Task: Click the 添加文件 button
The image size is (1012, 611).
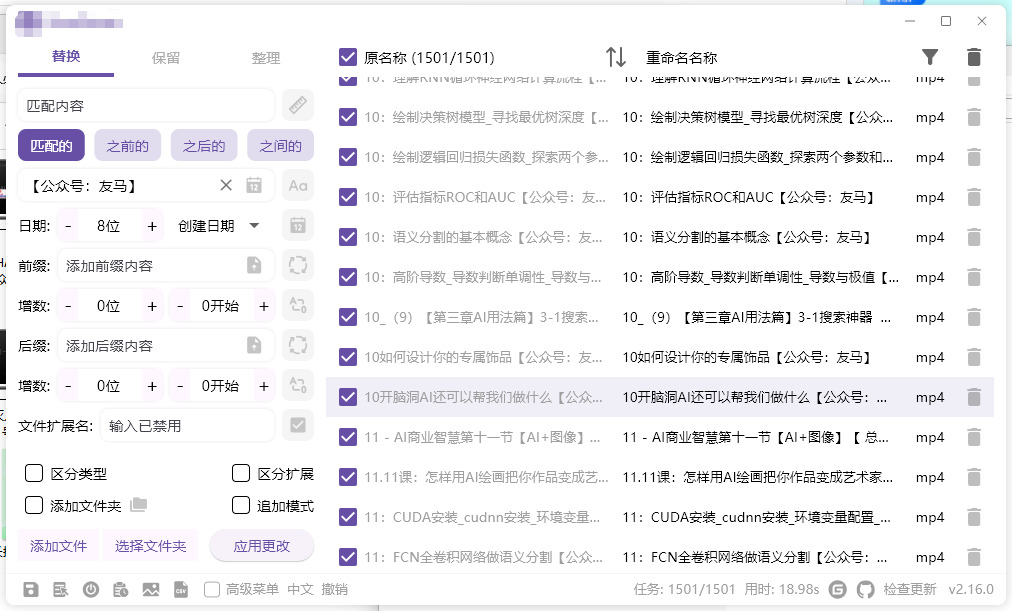Action: 59,546
